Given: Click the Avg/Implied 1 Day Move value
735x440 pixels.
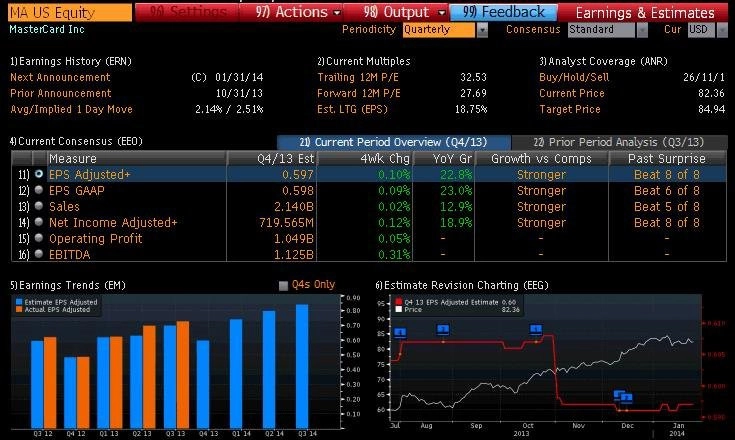Looking at the screenshot, I should click(x=229, y=109).
